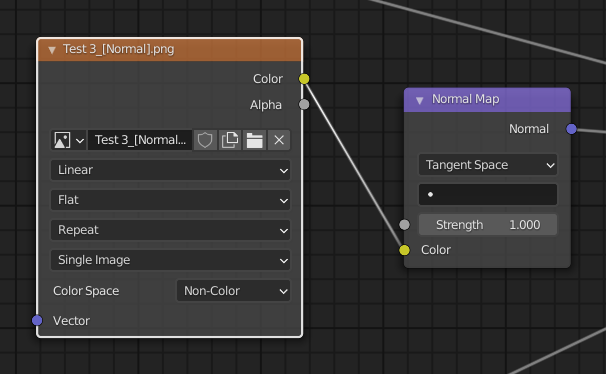Viewport: 606px width, 374px height.
Task: Toggle fake user shield icon
Action: [205, 140]
